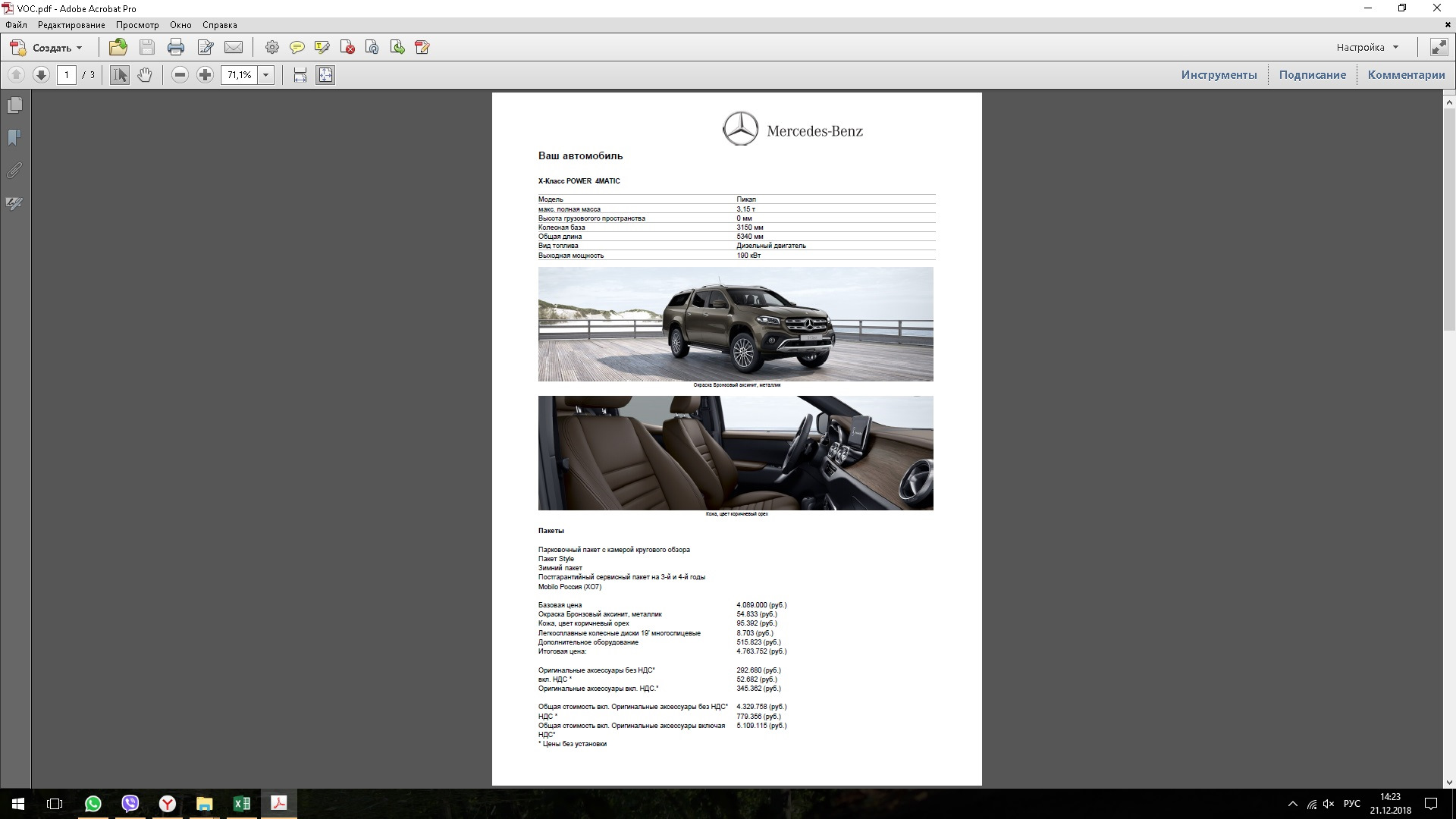This screenshot has width=1456, height=819.
Task: Open the Bookmarks side panel
Action: point(14,138)
